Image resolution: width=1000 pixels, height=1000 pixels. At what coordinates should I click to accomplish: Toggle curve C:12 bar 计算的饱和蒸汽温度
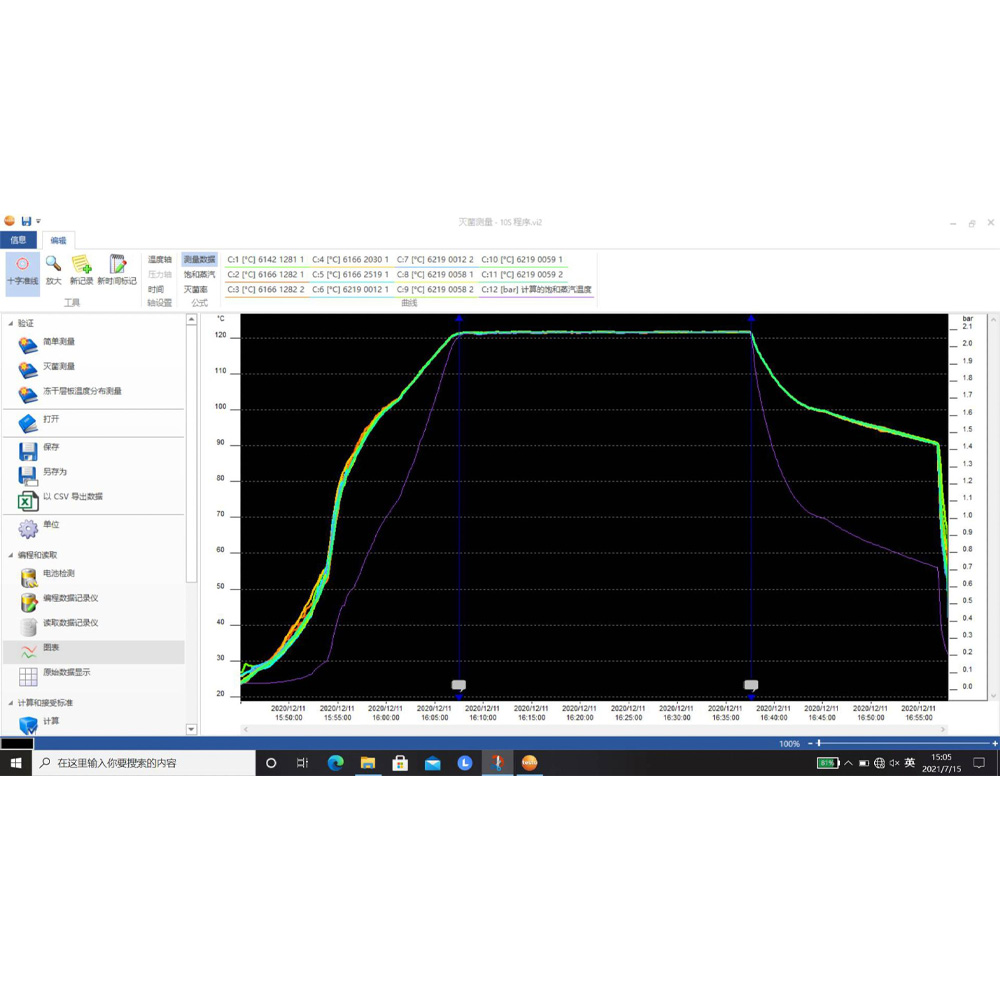pyautogui.click(x=536, y=289)
